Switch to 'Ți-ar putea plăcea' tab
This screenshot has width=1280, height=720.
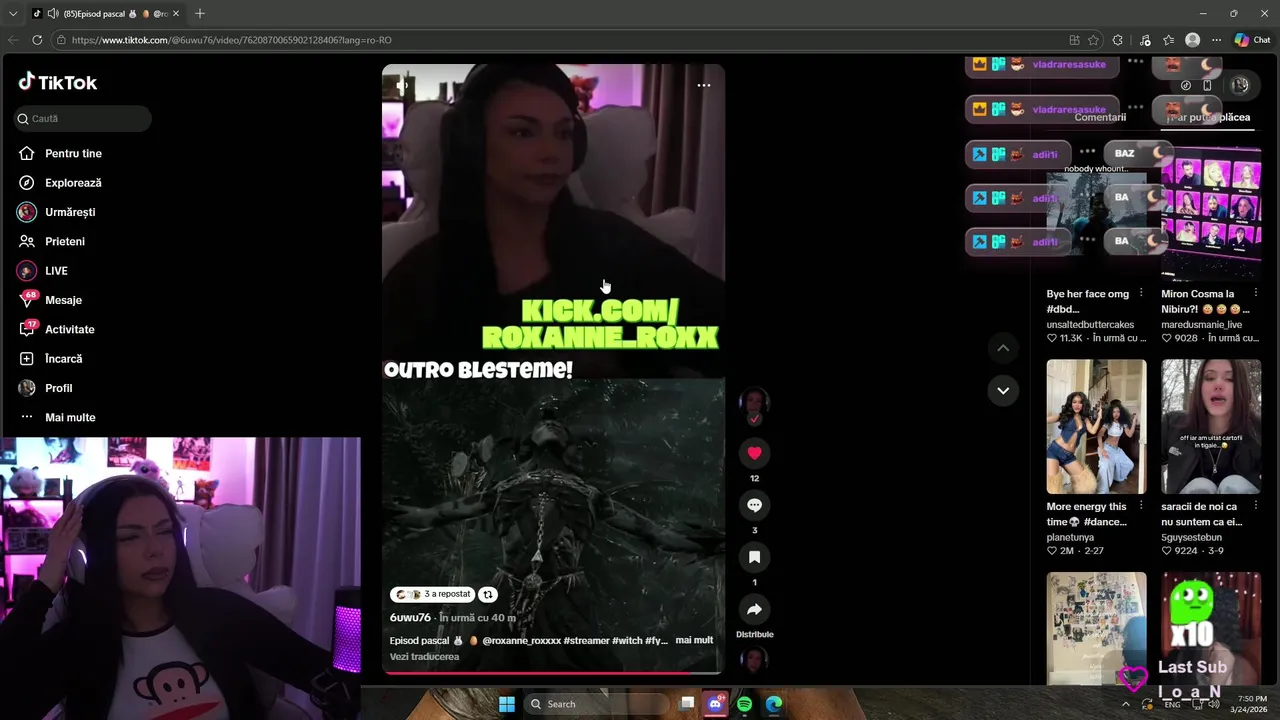click(1208, 117)
